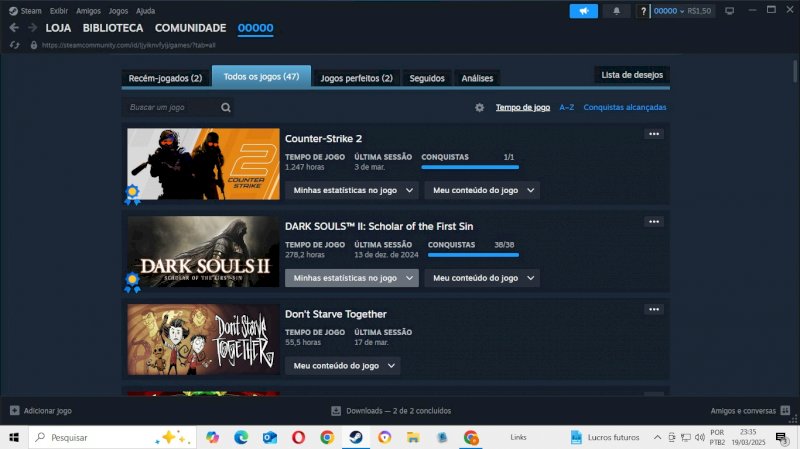Open the notifications bell icon
Viewport: 800px width, 449px height.
click(616, 10)
